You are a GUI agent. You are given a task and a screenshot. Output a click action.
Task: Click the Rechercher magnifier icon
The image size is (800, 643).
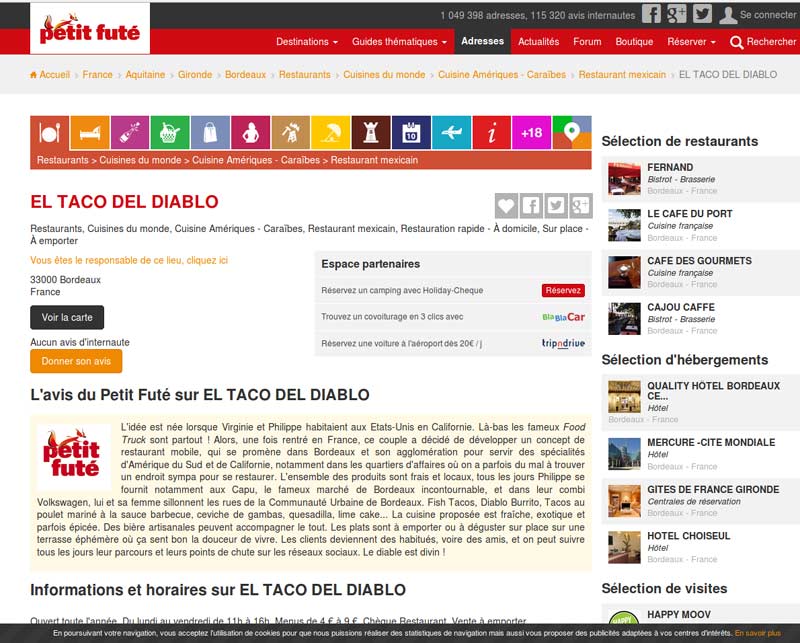736,42
